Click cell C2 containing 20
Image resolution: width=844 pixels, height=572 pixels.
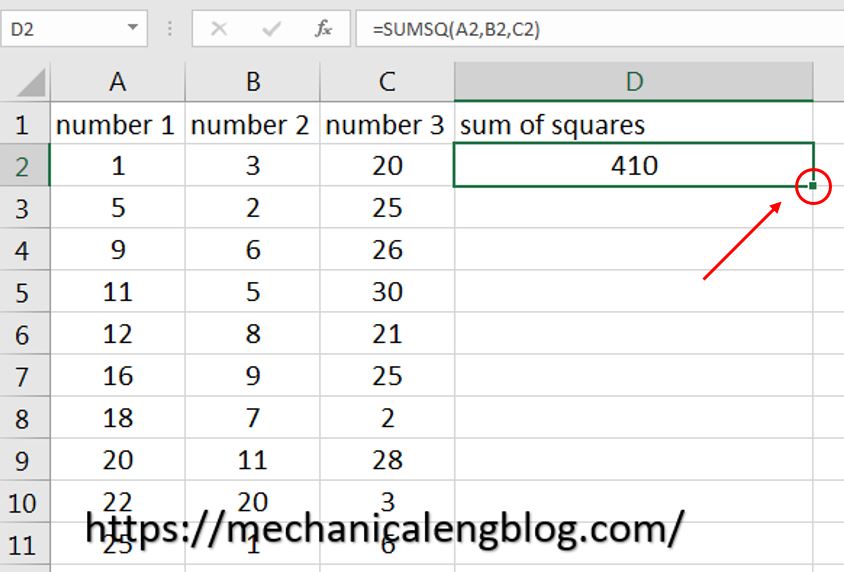pos(387,165)
